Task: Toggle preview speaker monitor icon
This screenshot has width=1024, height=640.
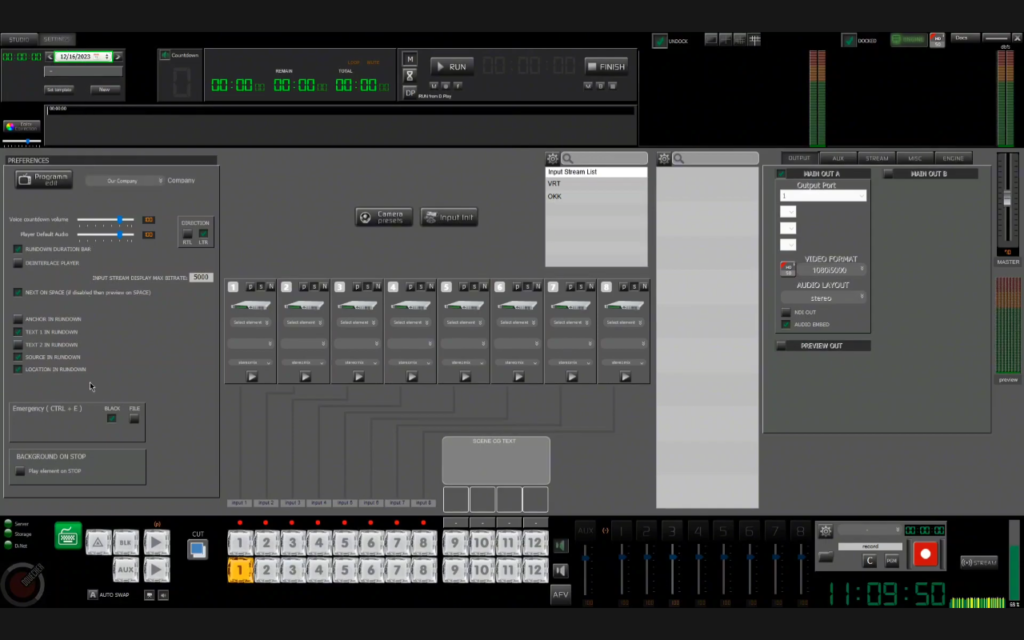Action: click(x=560, y=571)
